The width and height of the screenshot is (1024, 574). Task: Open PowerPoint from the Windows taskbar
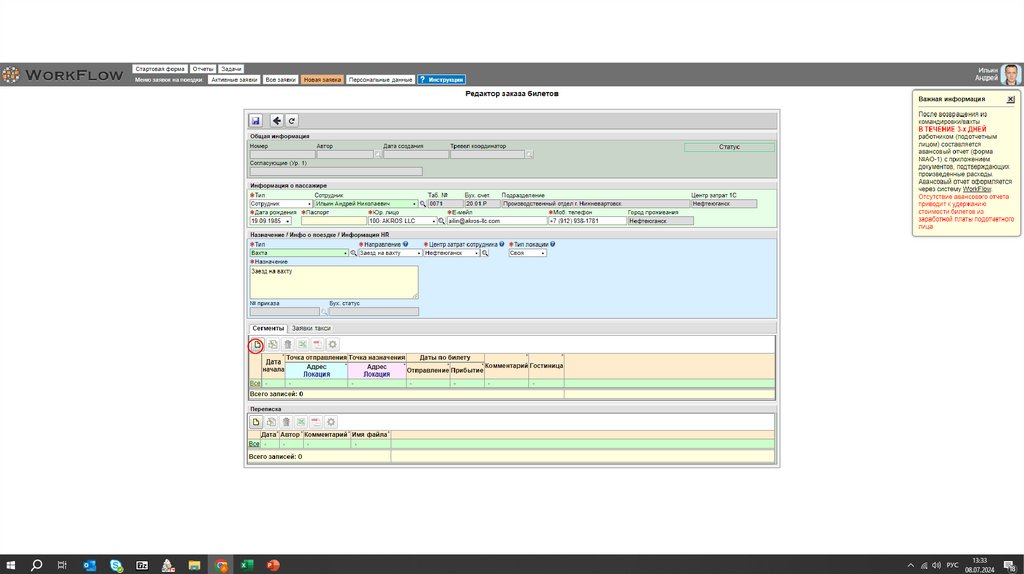[272, 565]
